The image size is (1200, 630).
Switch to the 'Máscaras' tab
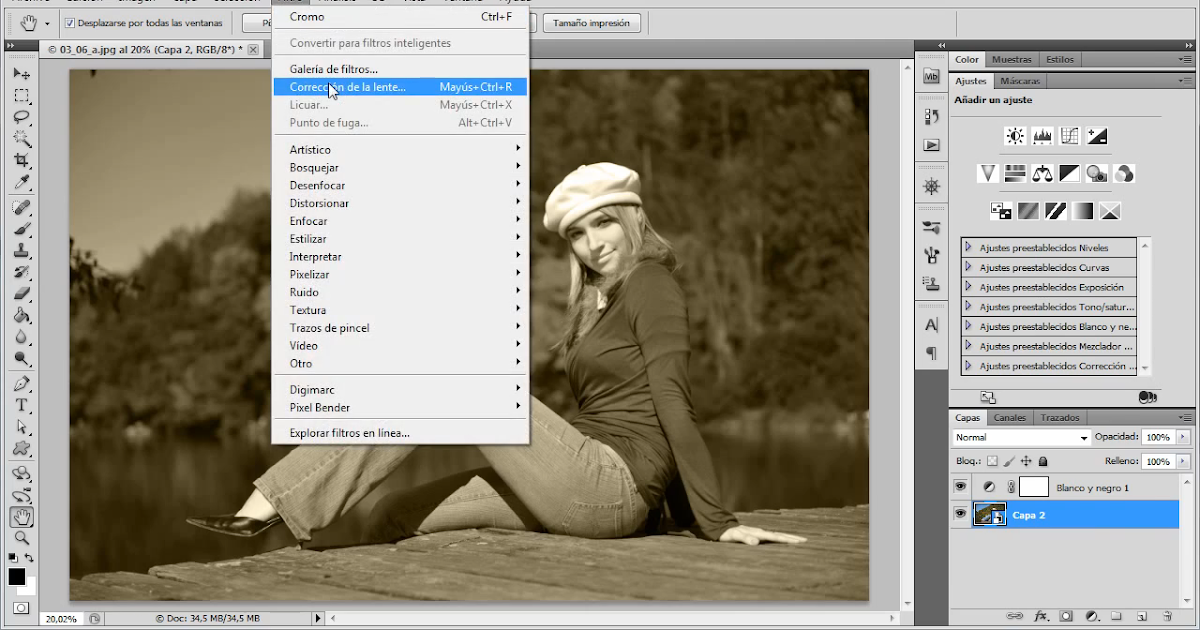pyautogui.click(x=1019, y=81)
